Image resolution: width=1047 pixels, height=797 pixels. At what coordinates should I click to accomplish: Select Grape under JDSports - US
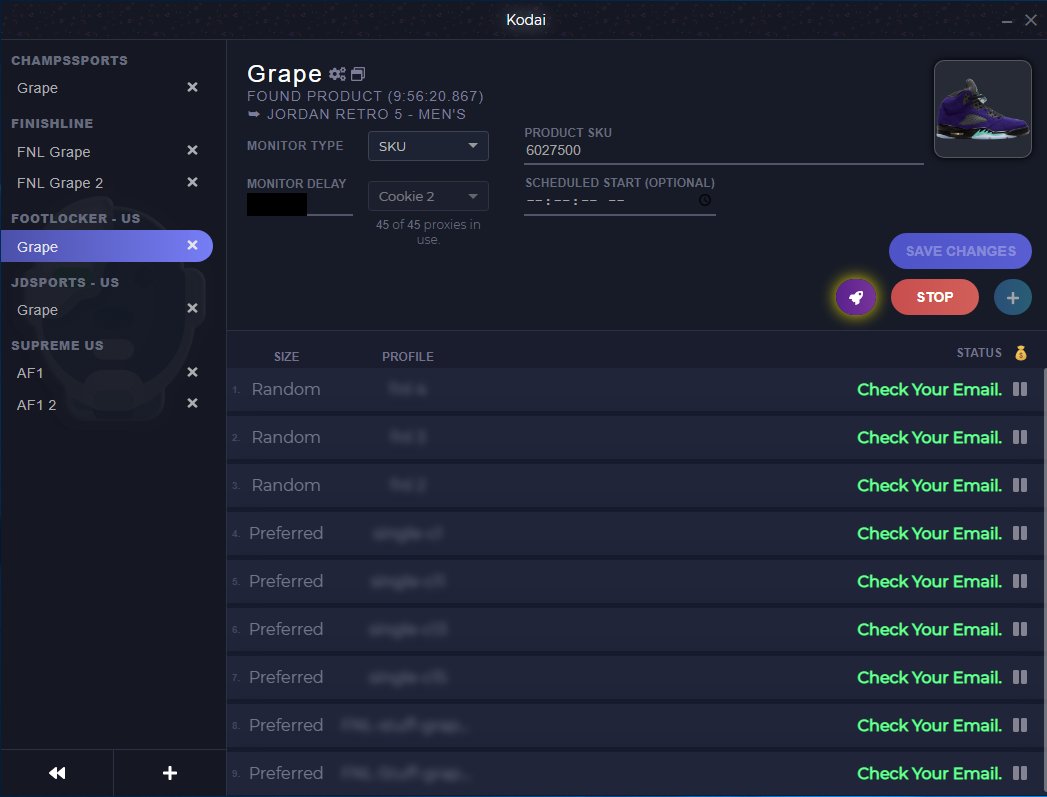37,310
